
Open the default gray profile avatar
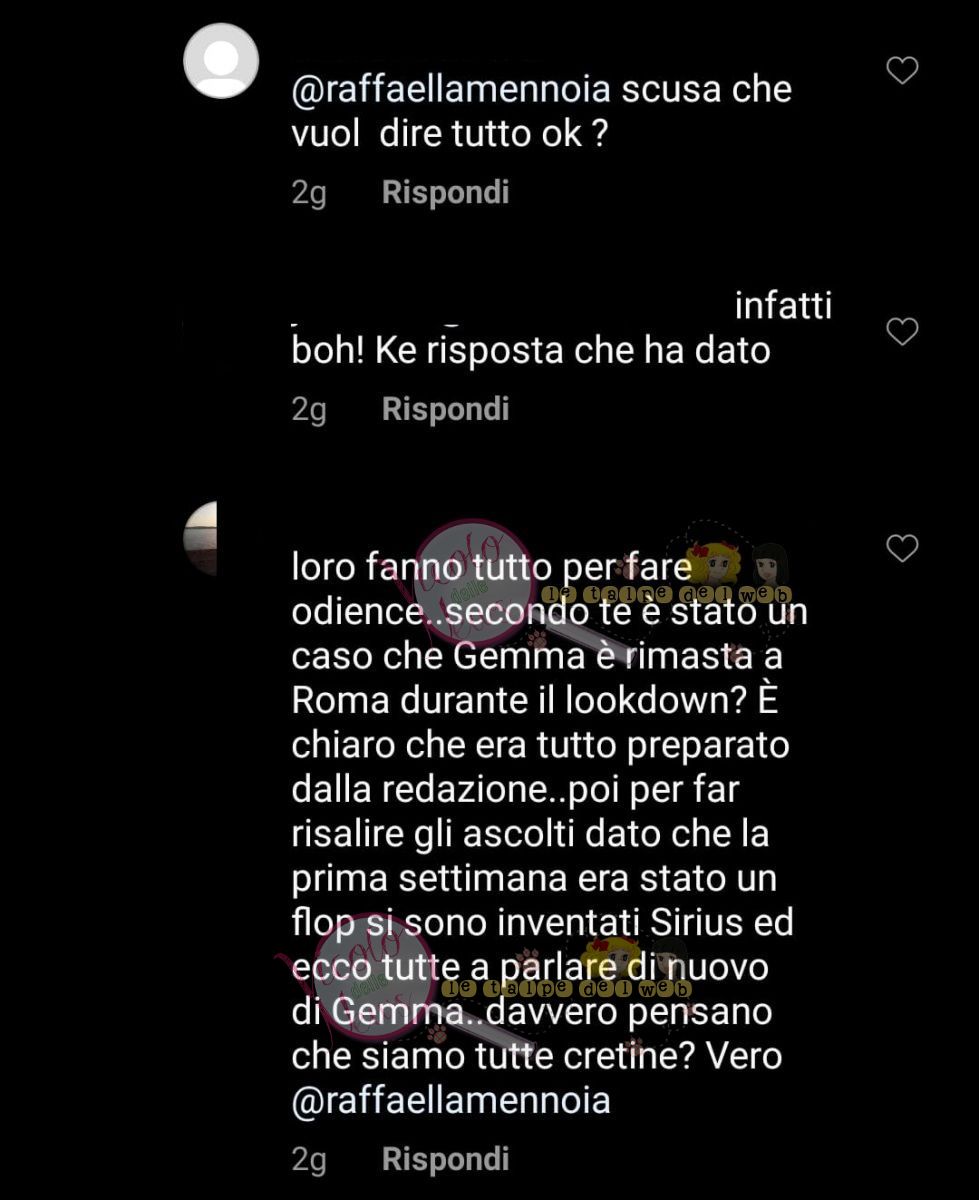(221, 60)
